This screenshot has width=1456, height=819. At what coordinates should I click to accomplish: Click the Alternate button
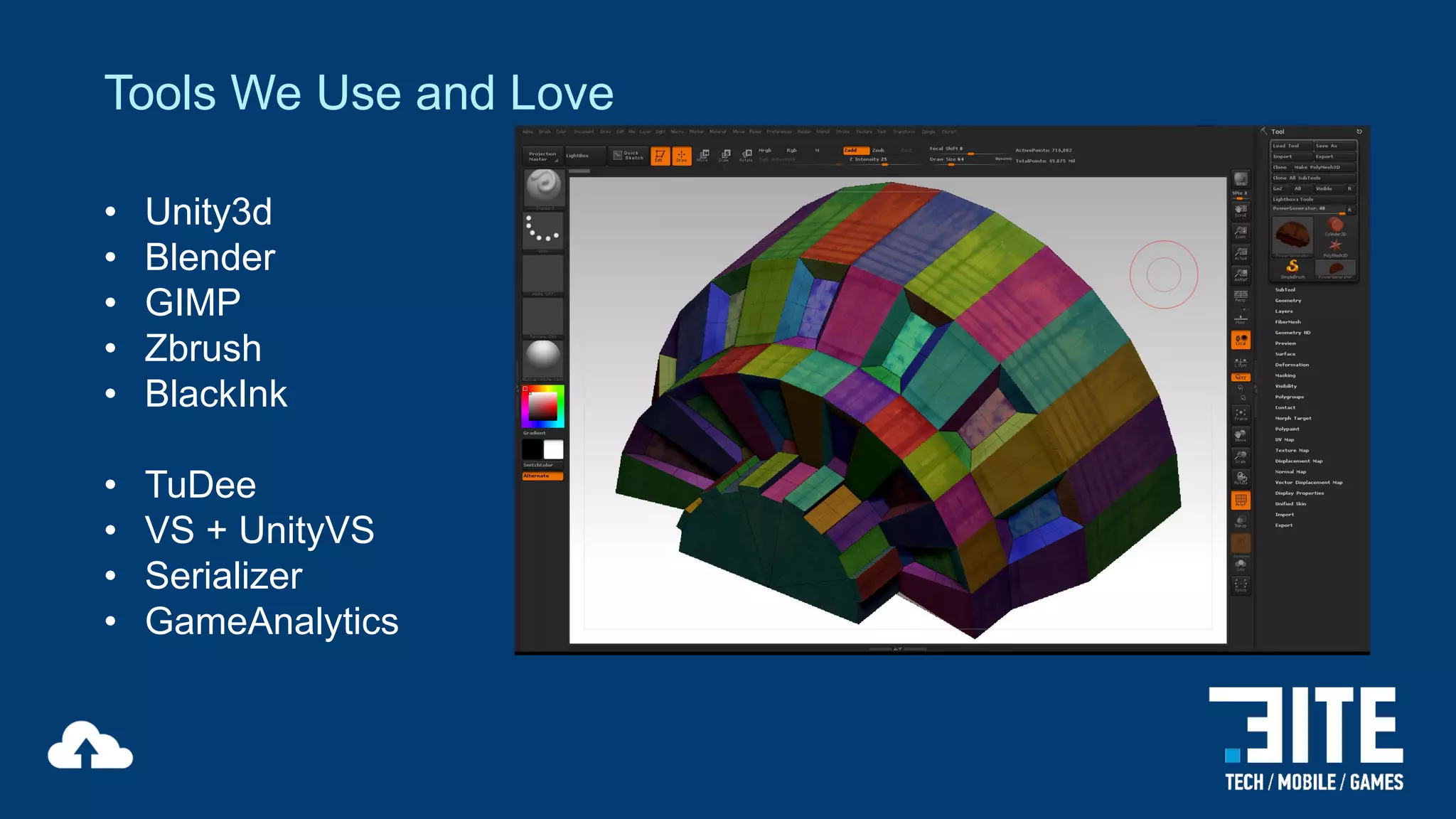[x=543, y=476]
